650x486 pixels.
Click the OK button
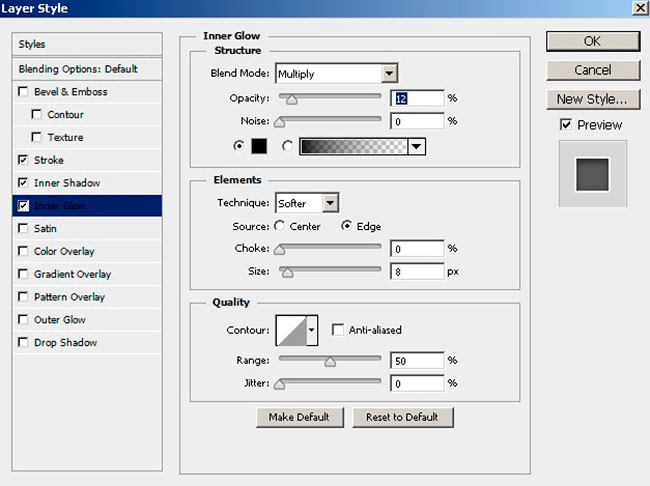pyautogui.click(x=592, y=41)
